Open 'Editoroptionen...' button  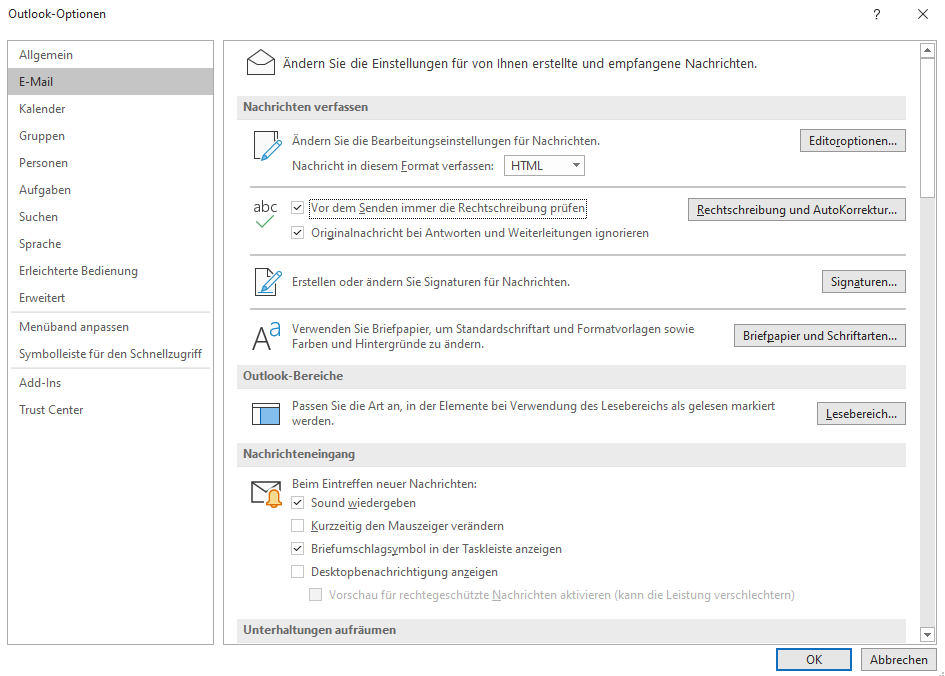pyautogui.click(x=853, y=141)
